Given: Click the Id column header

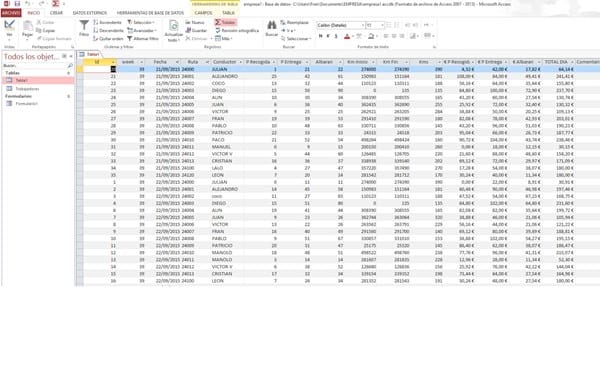Looking at the screenshot, I should point(100,62).
